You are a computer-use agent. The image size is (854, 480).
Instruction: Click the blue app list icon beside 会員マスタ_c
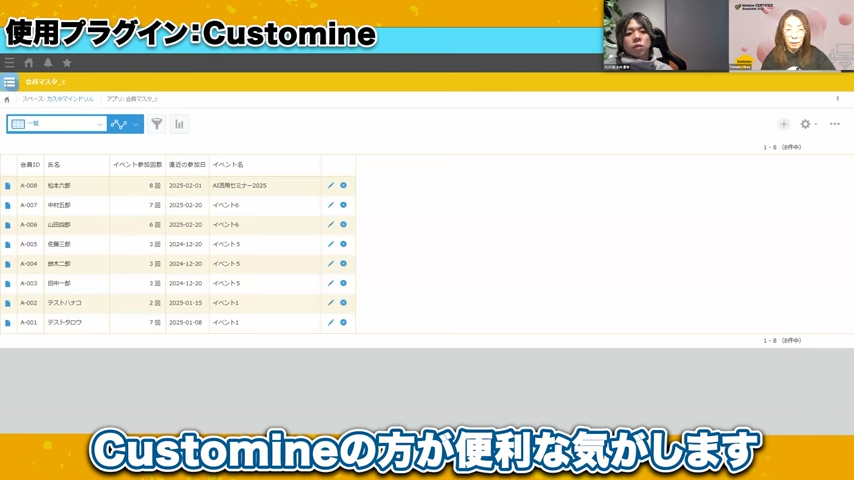point(9,82)
